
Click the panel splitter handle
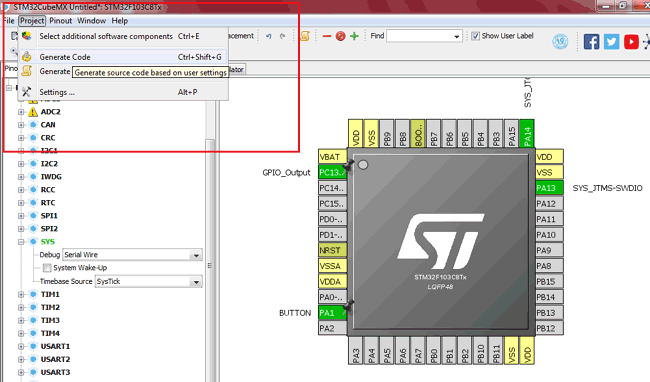click(x=210, y=266)
